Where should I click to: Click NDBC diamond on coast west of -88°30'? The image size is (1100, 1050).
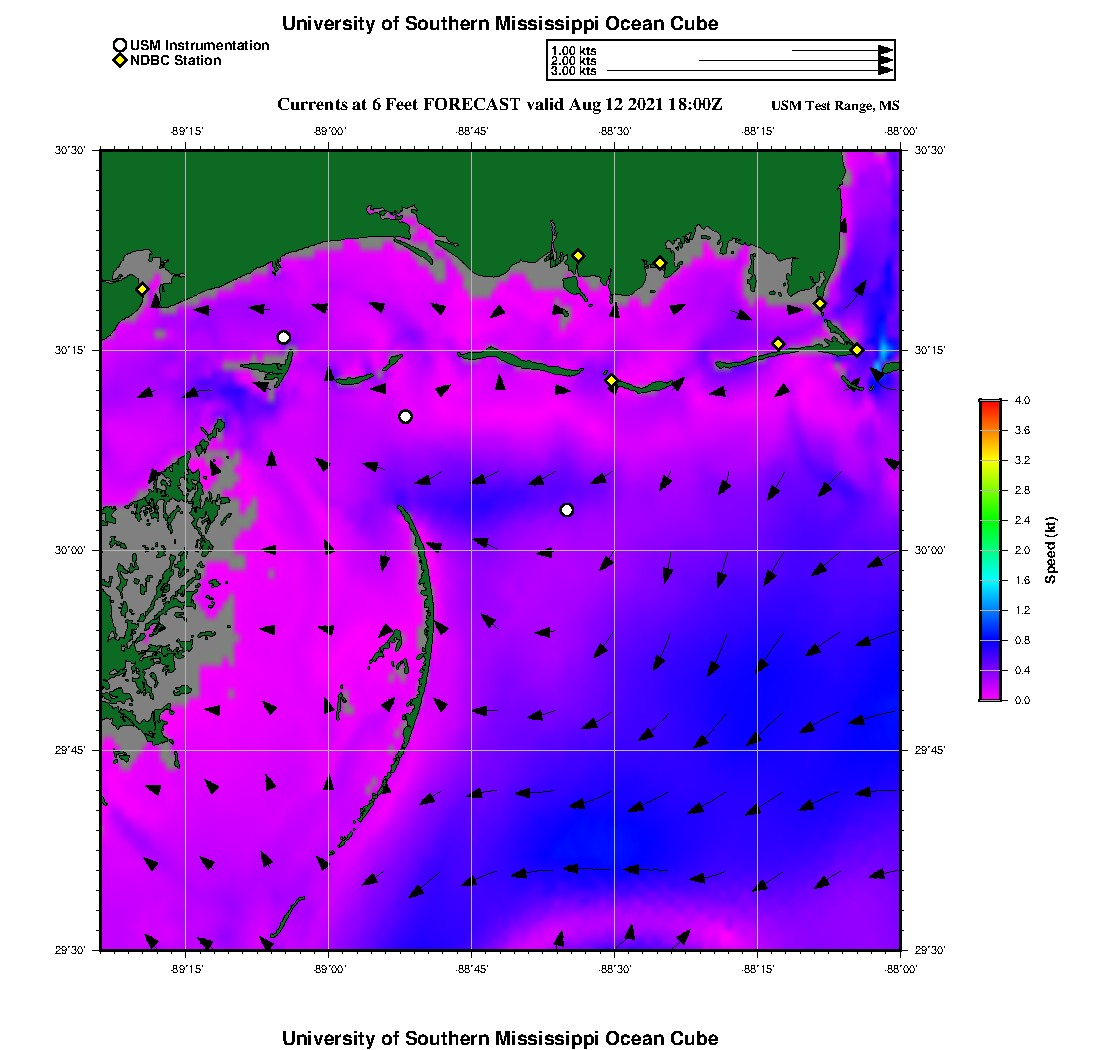pyautogui.click(x=578, y=256)
